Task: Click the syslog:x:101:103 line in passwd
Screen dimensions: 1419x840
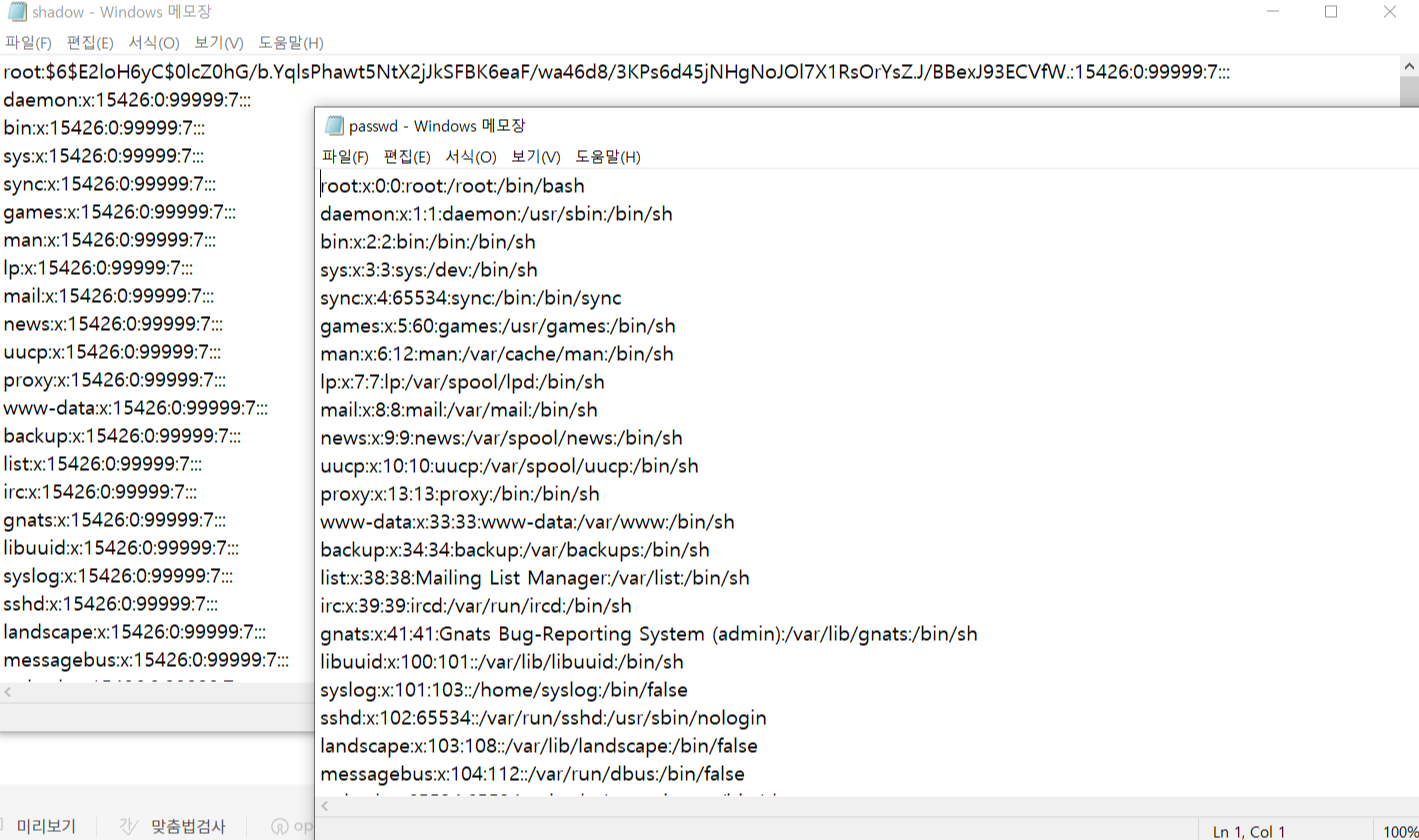Action: pos(504,690)
